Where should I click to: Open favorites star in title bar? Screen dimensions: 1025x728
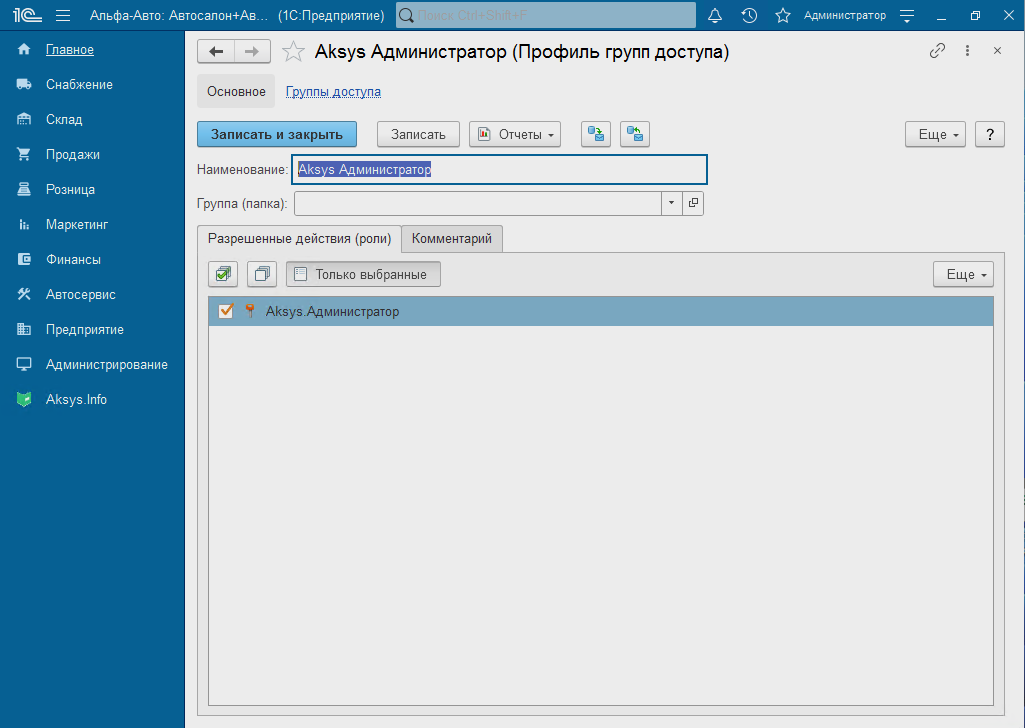(782, 15)
